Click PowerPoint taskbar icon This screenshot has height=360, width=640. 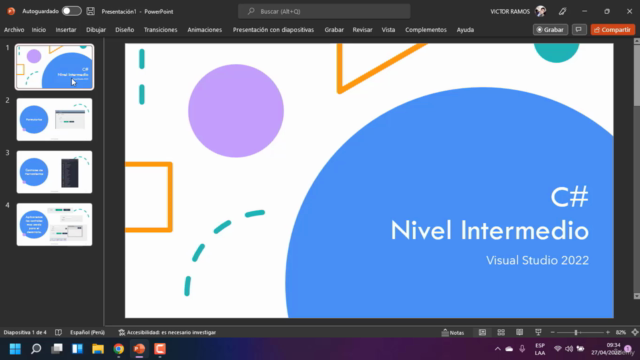point(139,349)
